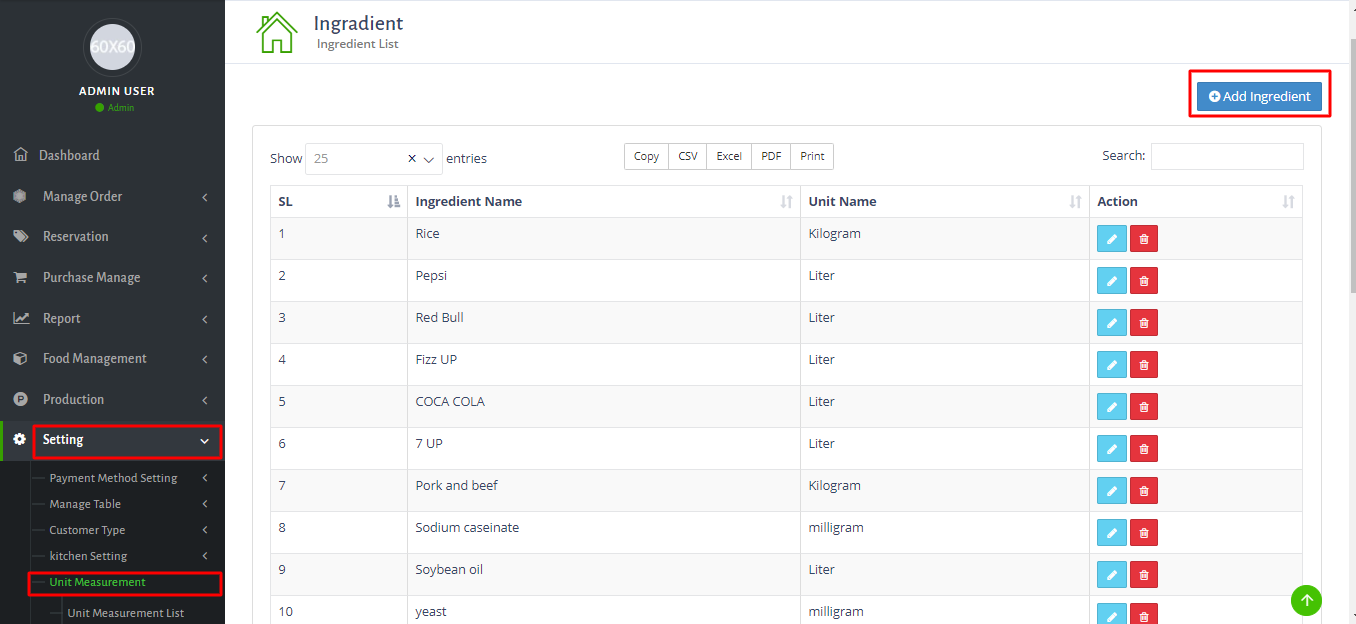Screen dimensions: 1356x624
Task: Clear the entries selection with the X
Action: [x=412, y=159]
